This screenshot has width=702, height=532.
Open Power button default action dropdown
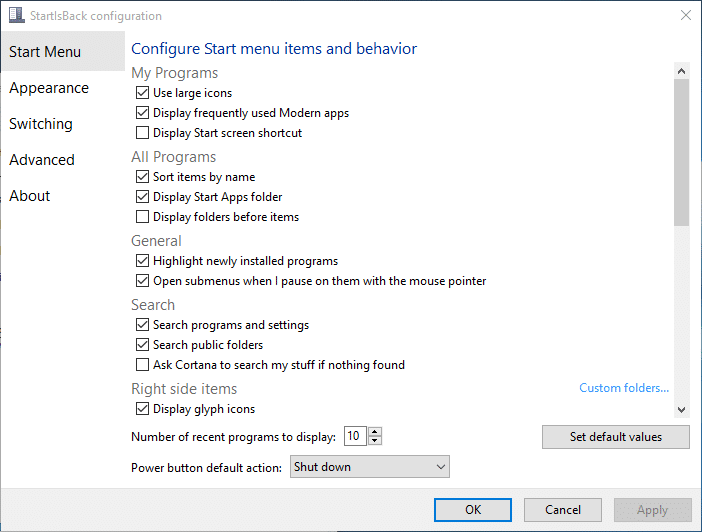point(370,467)
